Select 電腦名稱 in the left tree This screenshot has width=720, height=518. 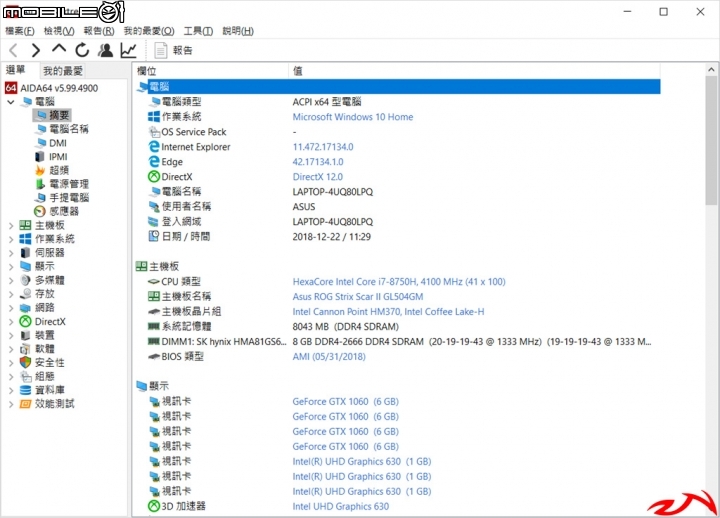63,129
